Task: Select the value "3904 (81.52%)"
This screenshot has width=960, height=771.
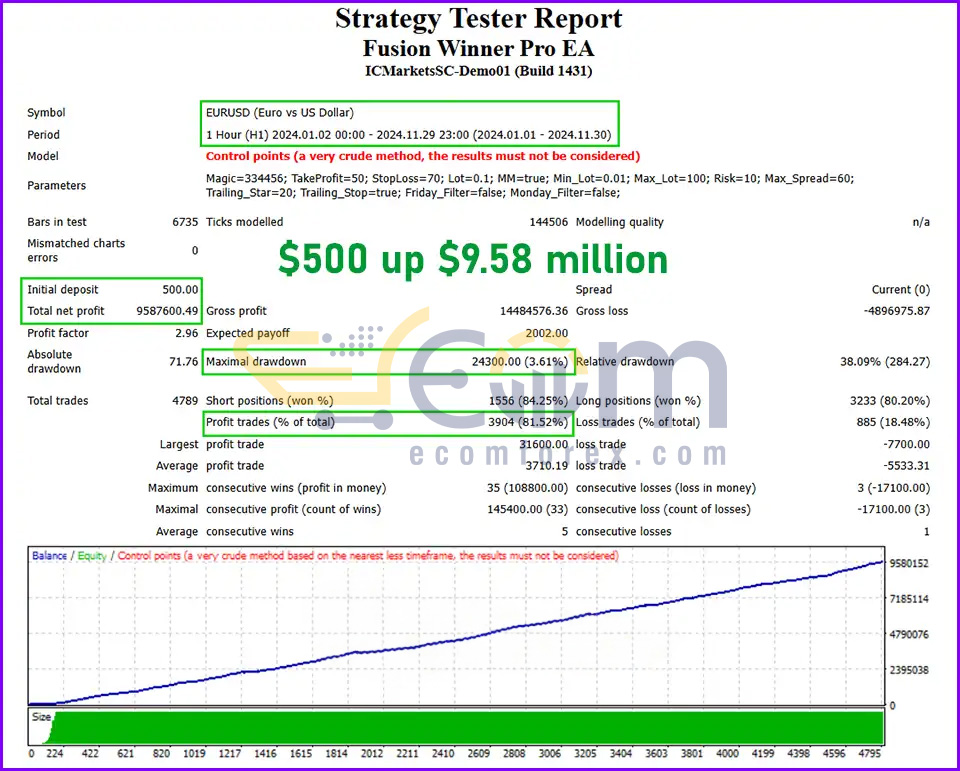Action: (x=528, y=423)
